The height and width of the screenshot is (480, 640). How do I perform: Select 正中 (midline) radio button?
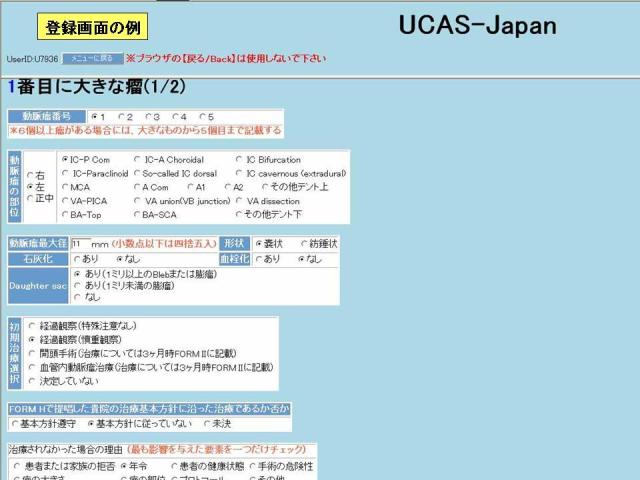[x=29, y=198]
